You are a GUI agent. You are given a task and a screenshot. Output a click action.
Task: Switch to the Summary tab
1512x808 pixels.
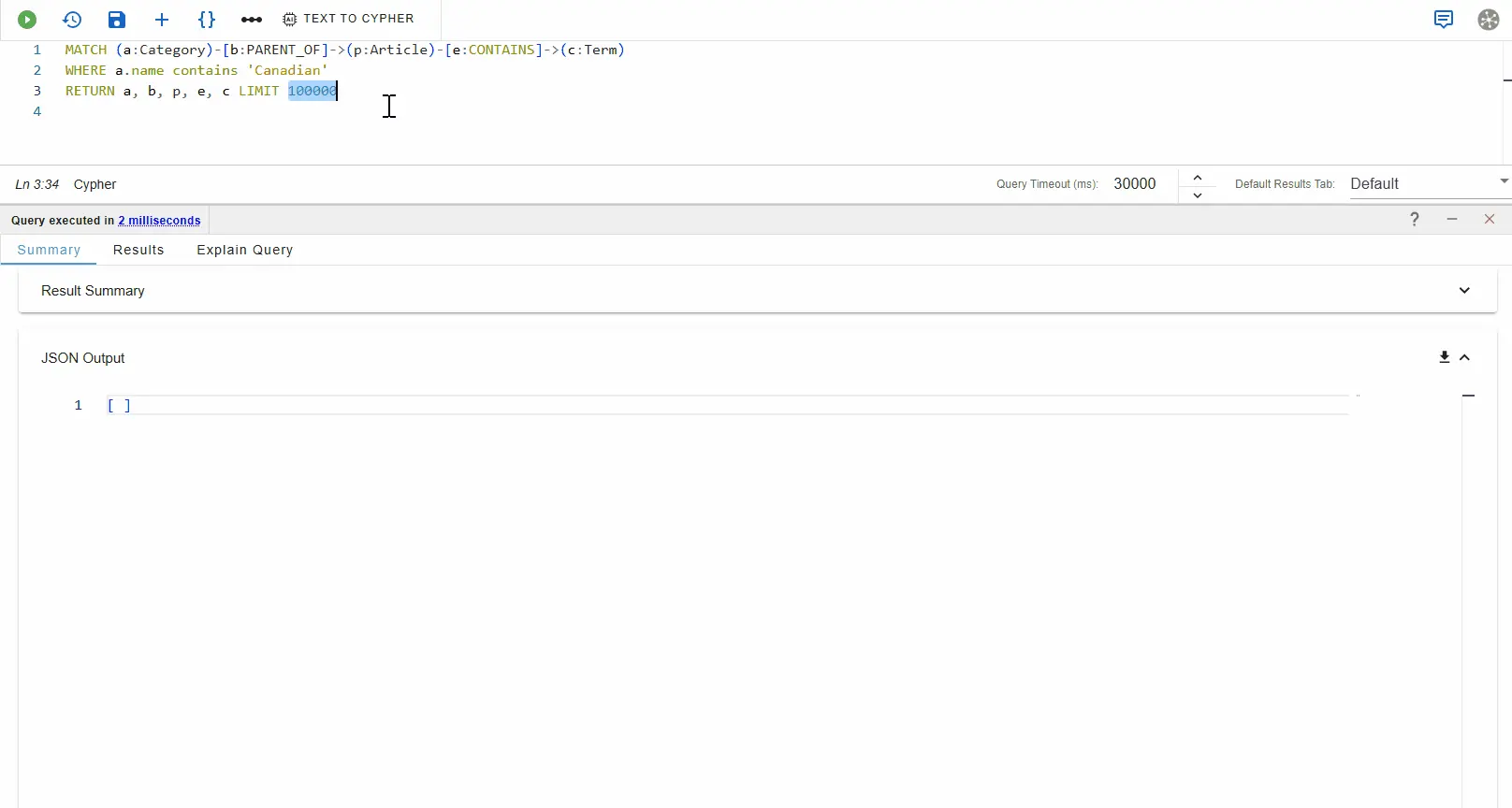[49, 250]
